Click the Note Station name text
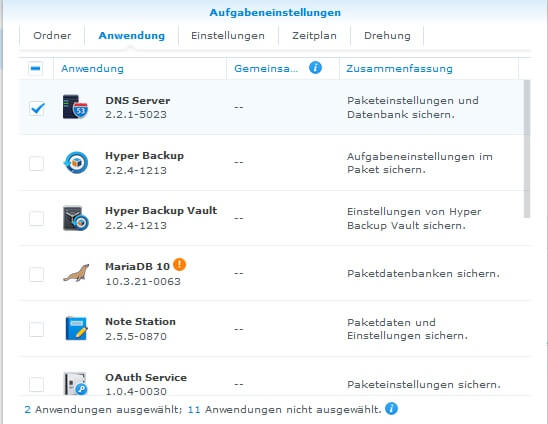 pyautogui.click(x=140, y=322)
